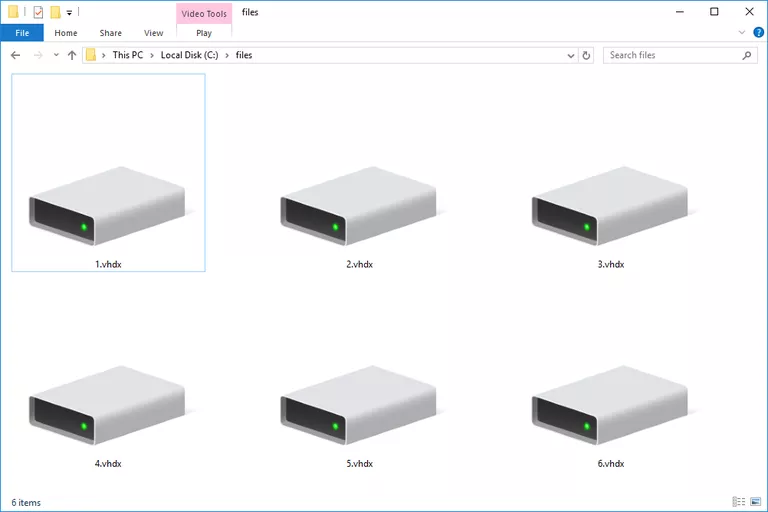
Task: Navigate to Local Disk (C:) breadcrumb
Action: tap(190, 55)
